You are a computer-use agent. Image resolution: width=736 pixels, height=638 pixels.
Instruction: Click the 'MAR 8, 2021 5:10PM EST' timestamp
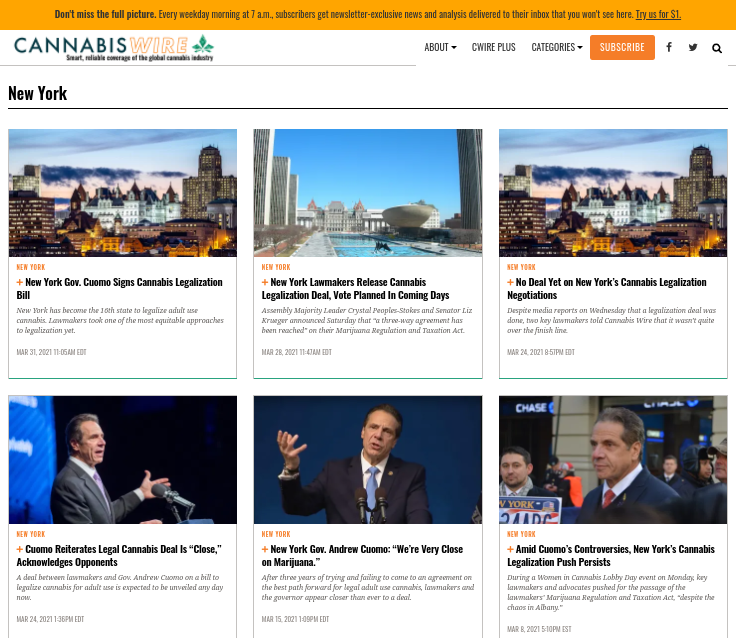coord(539,629)
